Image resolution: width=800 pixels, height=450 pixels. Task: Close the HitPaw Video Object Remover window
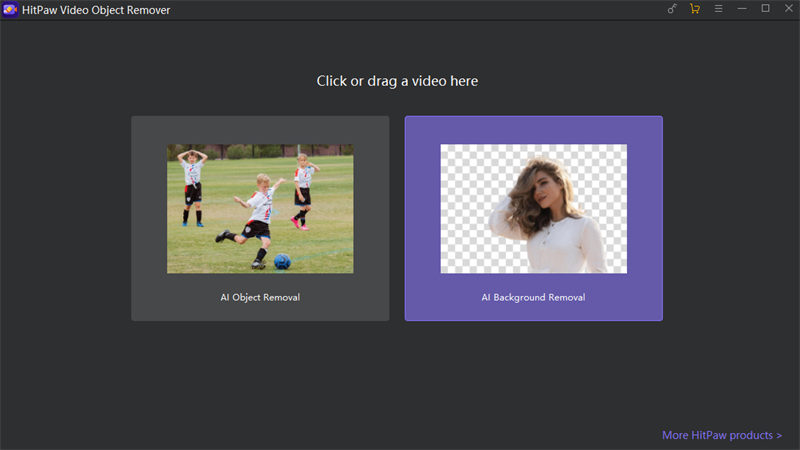point(789,8)
